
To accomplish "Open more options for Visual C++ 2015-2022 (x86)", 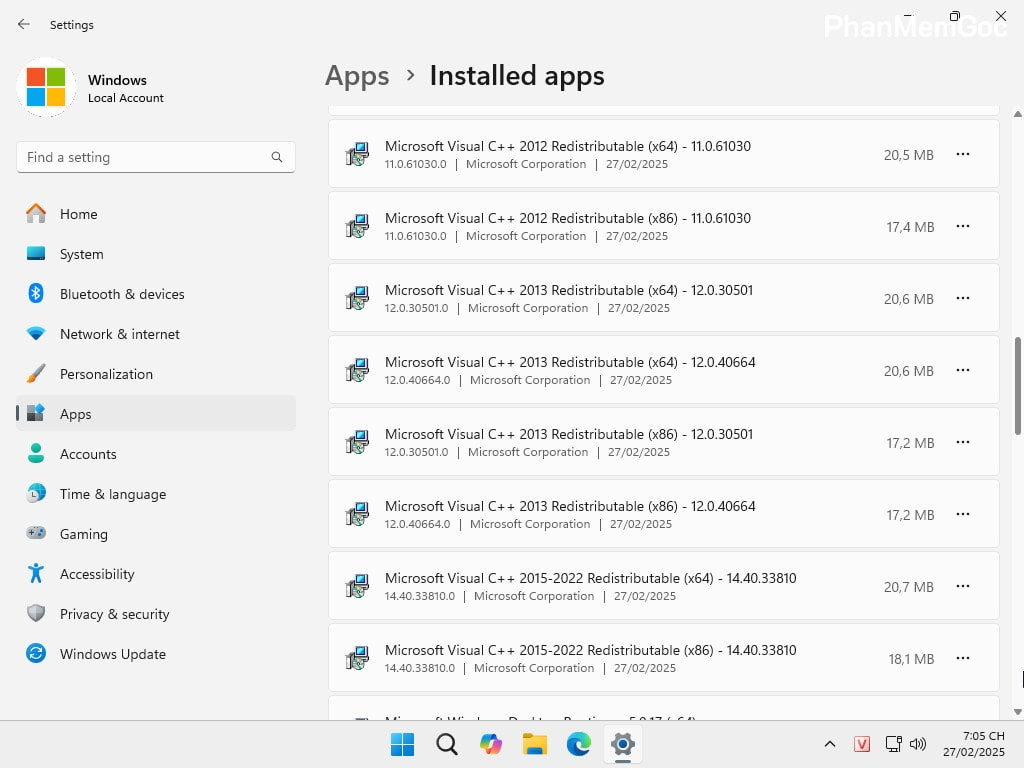I will (x=962, y=658).
